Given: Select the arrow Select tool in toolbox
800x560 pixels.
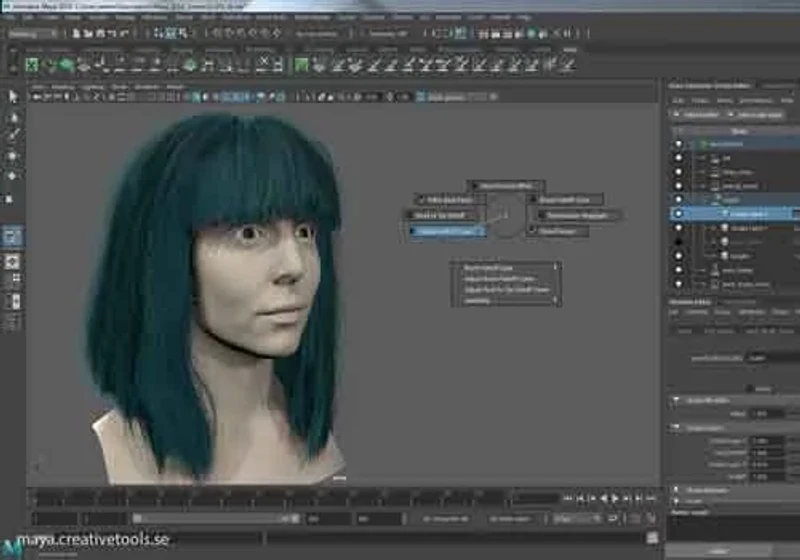Looking at the screenshot, I should point(12,96).
